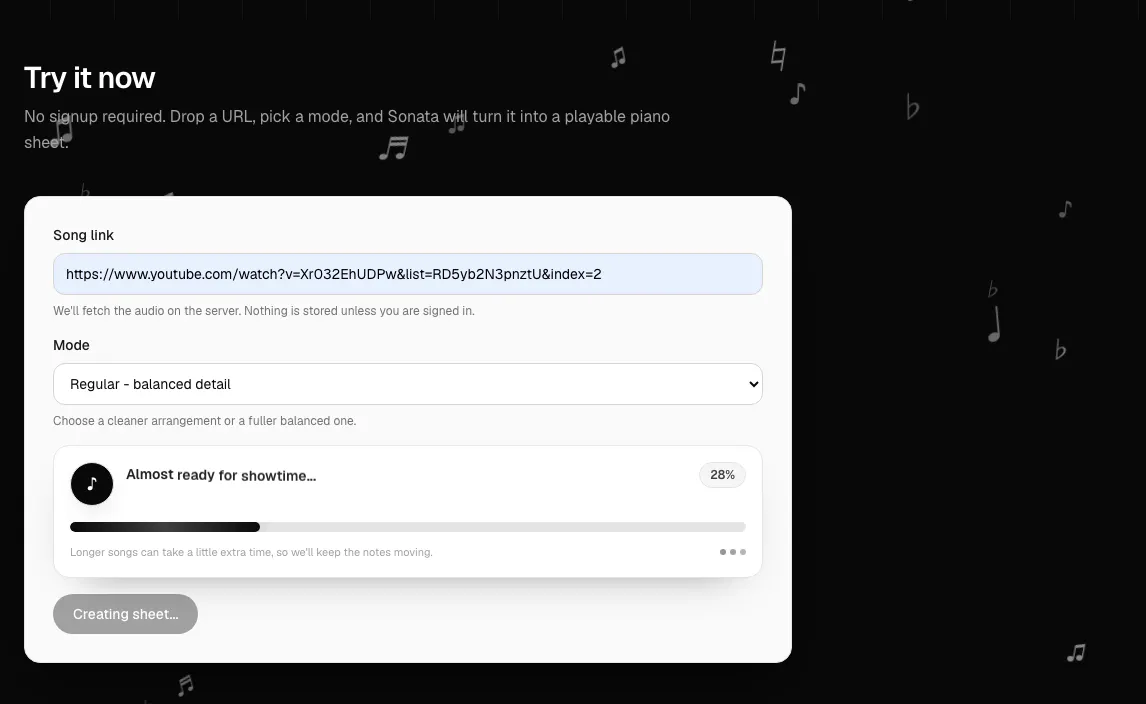Click the "Mode" label
The image size is (1146, 704).
pyautogui.click(x=71, y=345)
